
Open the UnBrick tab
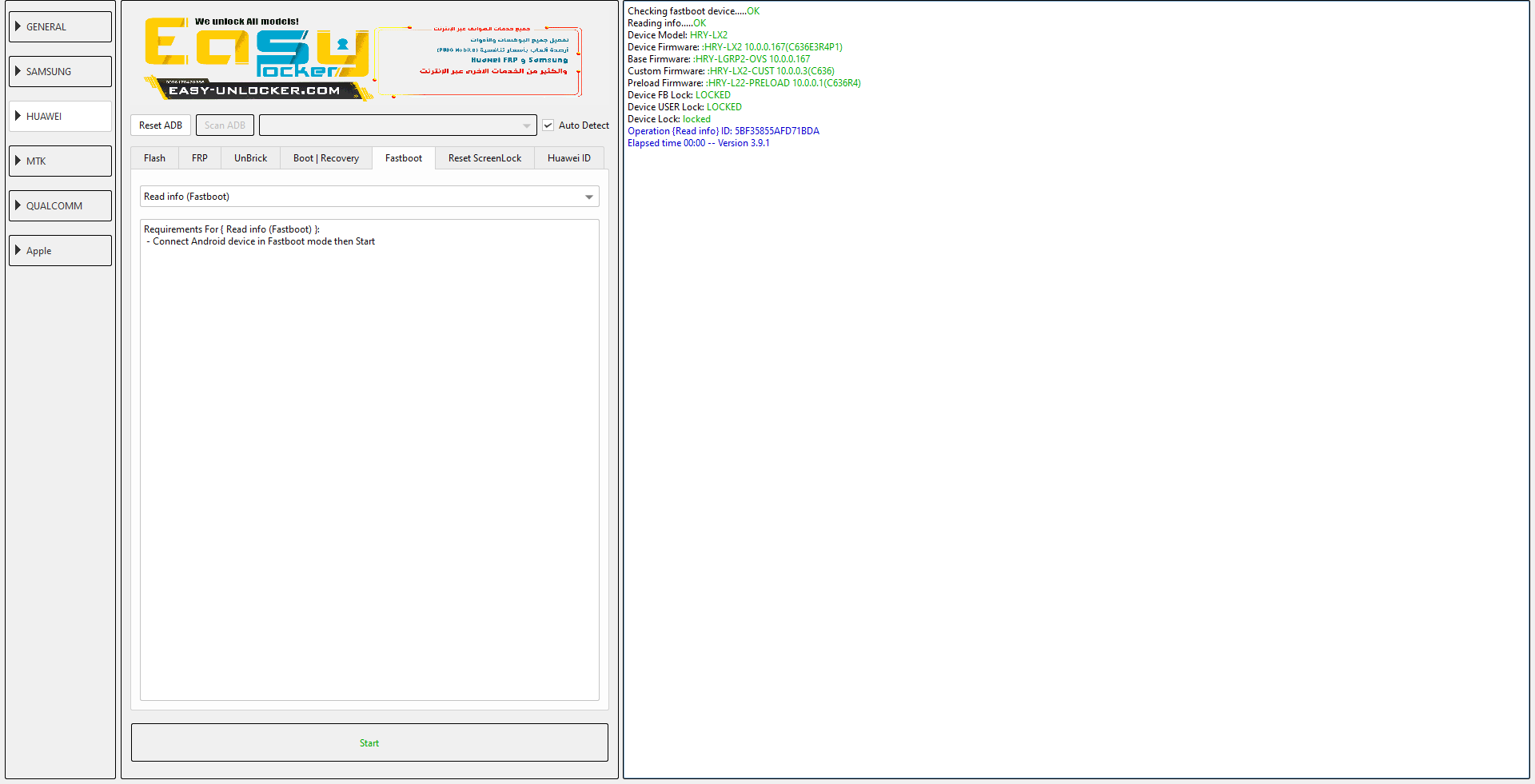(250, 158)
